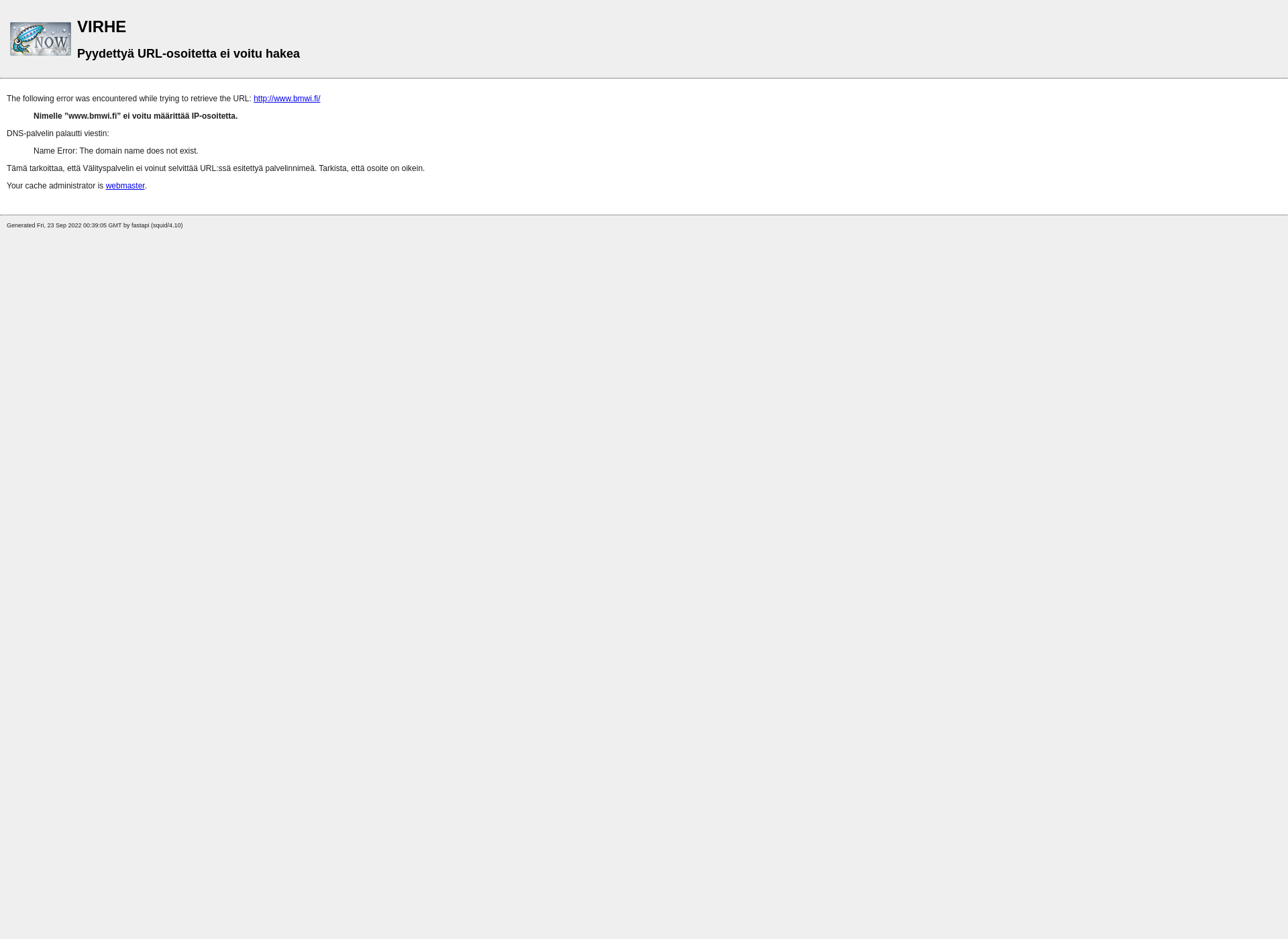This screenshot has height=939, width=1288.
Task: Click the VIRHE error heading
Action: pyautogui.click(x=102, y=26)
